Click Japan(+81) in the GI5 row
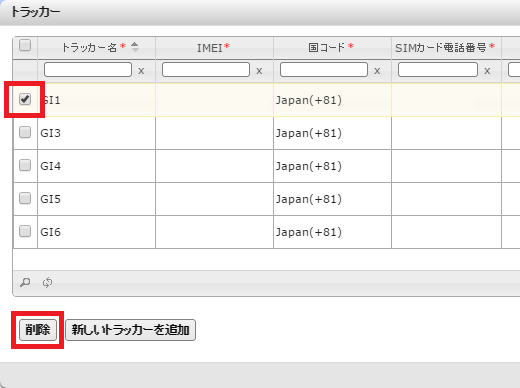This screenshot has height=388, width=520. 309,199
